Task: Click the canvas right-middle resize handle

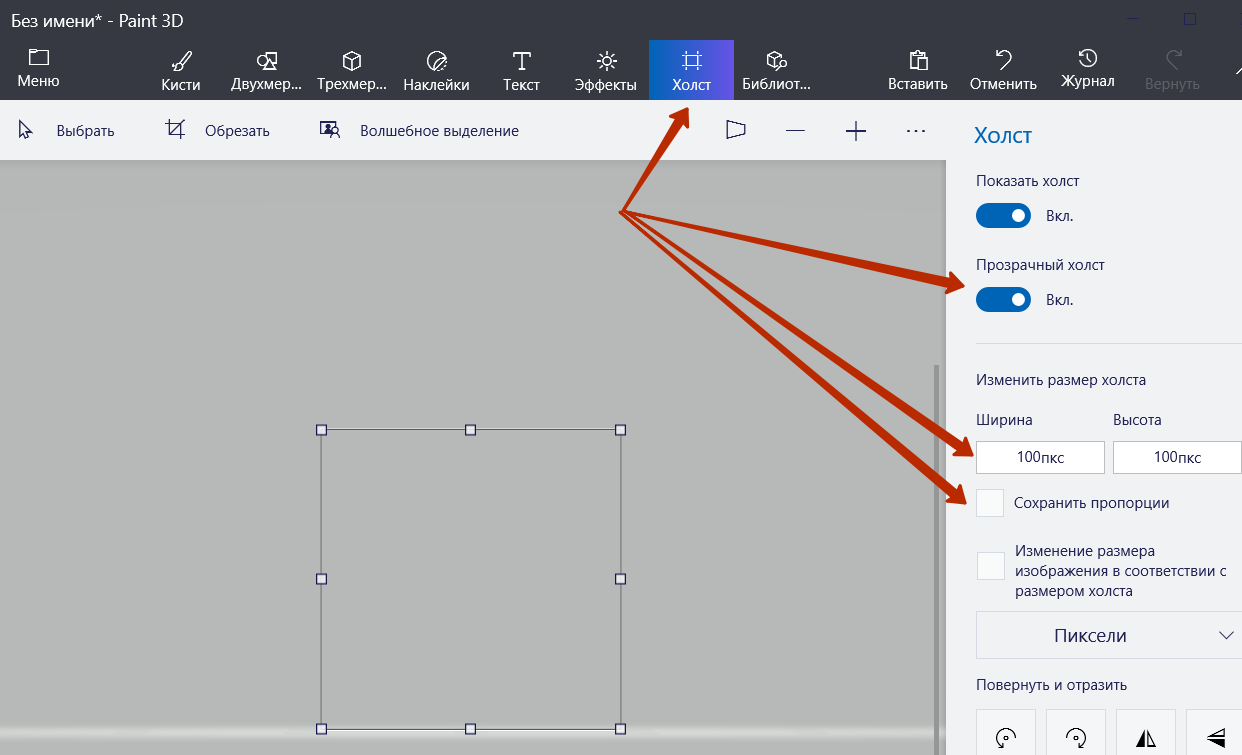Action: click(620, 579)
